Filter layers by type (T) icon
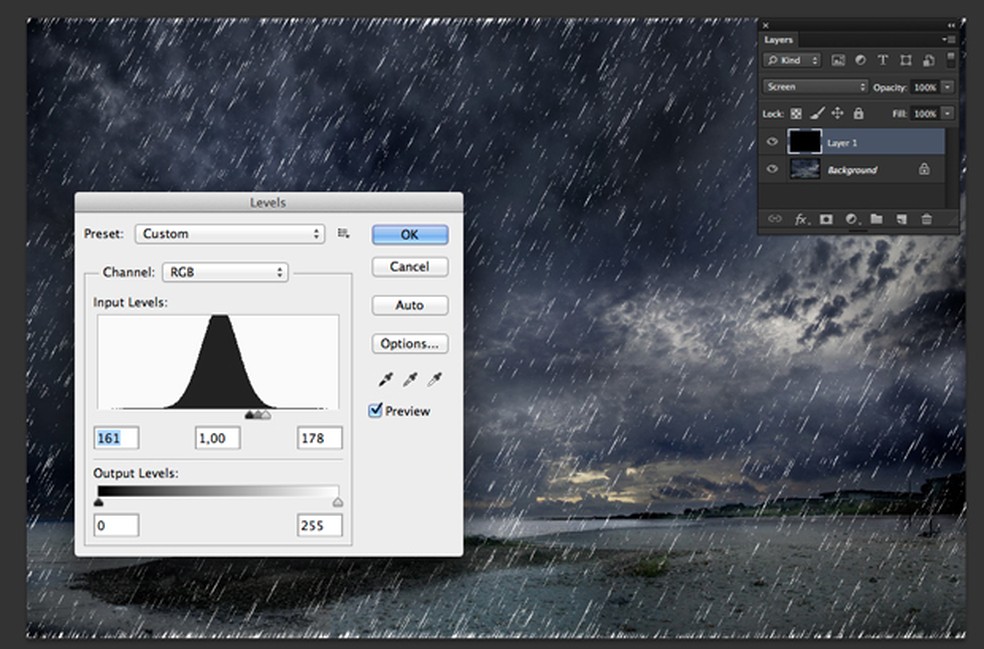The height and width of the screenshot is (649, 984). point(883,60)
